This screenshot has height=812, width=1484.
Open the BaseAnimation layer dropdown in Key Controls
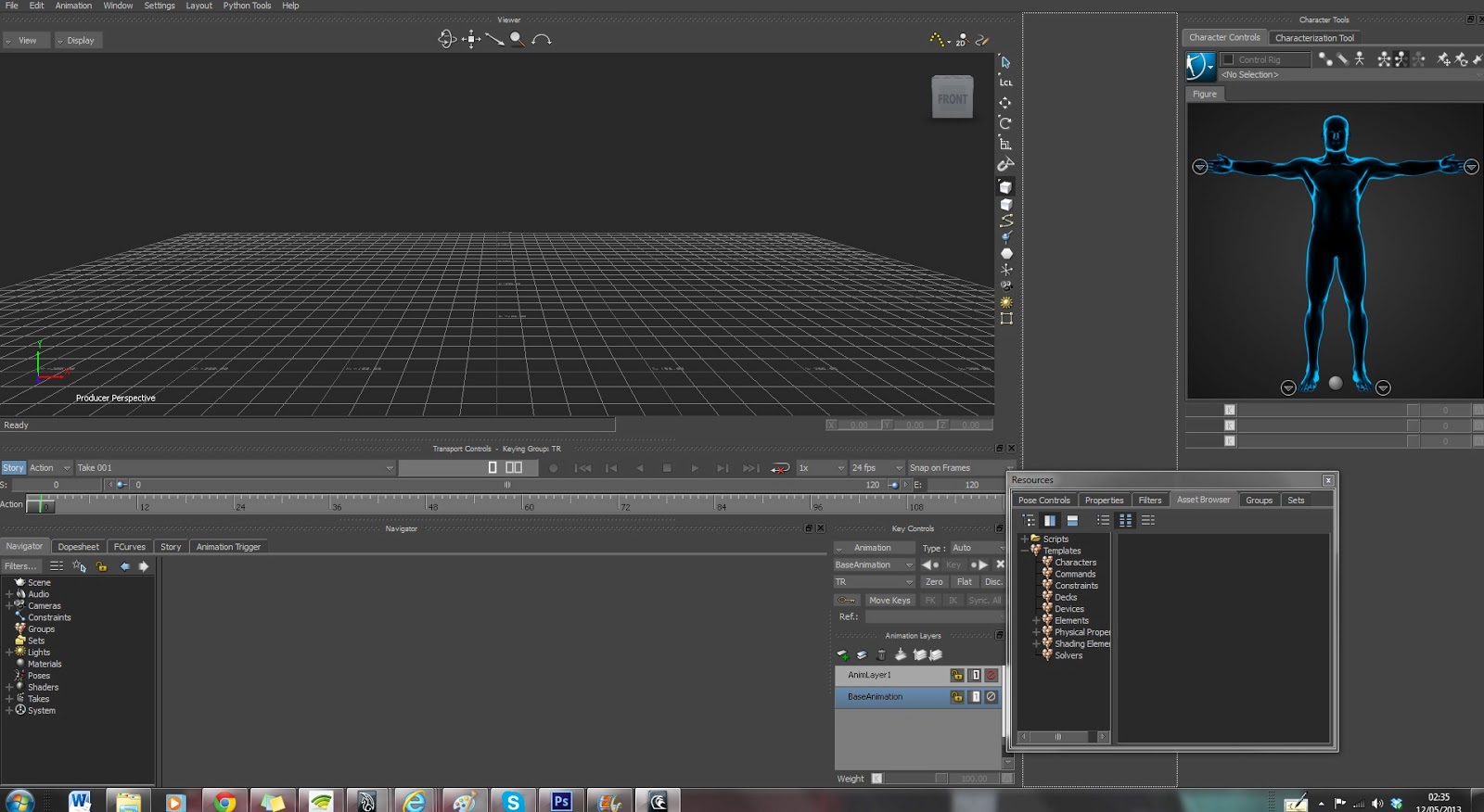(874, 565)
